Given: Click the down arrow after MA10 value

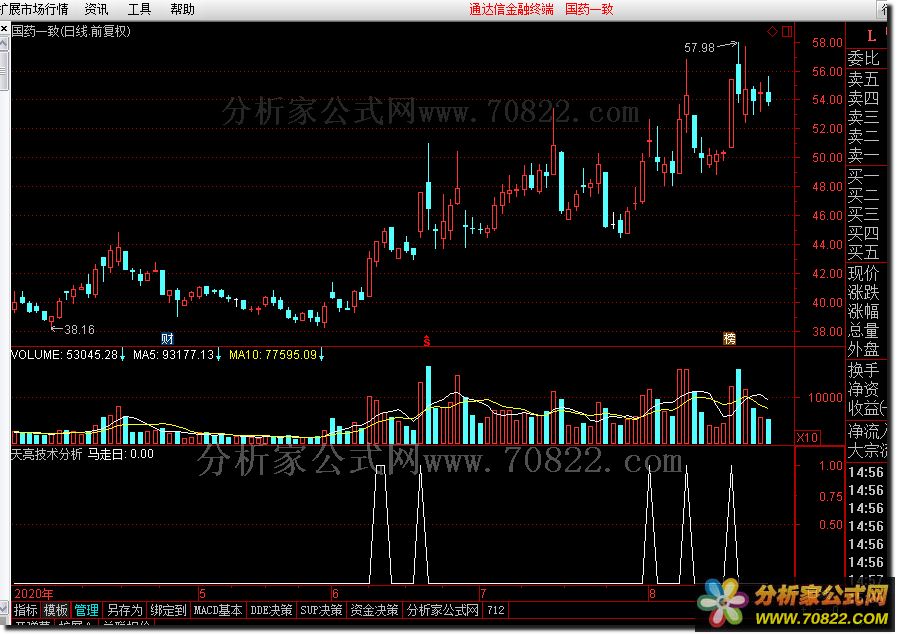Looking at the screenshot, I should tap(322, 355).
